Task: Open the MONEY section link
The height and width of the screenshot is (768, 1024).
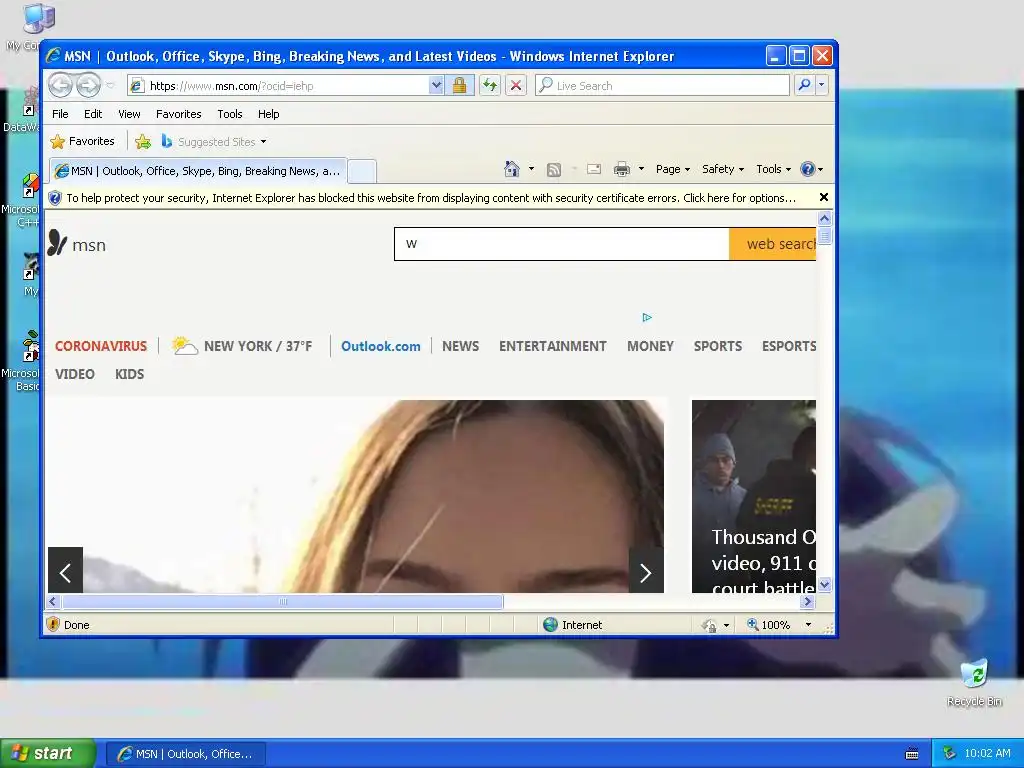Action: [650, 346]
